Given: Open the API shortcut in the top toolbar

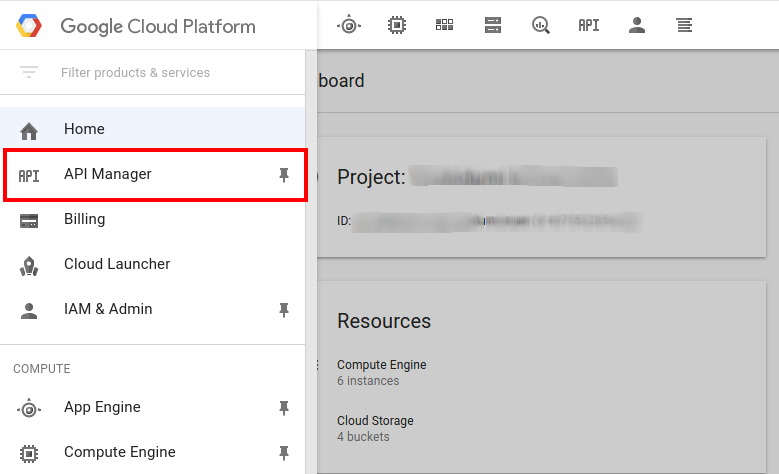Looking at the screenshot, I should pyautogui.click(x=589, y=25).
